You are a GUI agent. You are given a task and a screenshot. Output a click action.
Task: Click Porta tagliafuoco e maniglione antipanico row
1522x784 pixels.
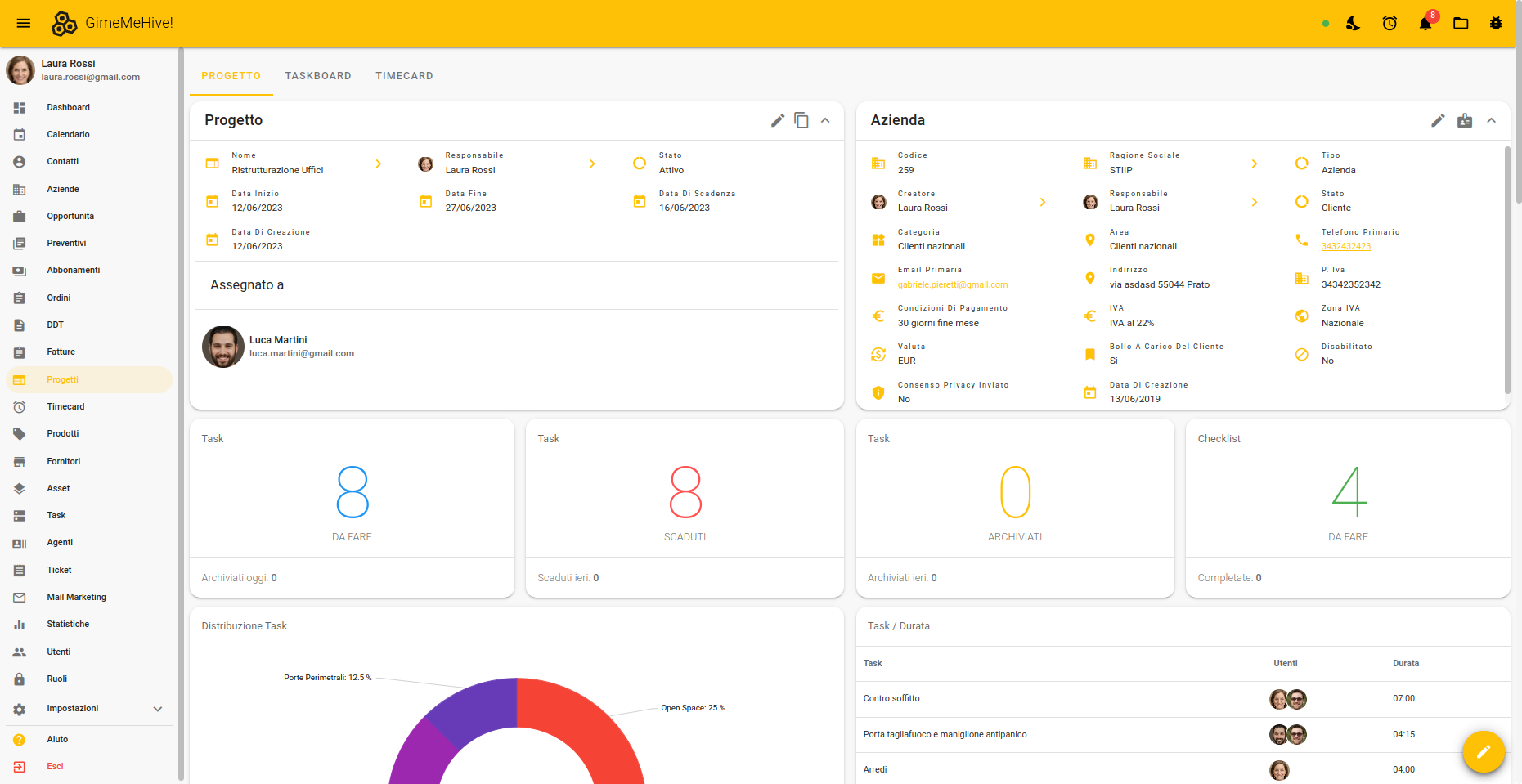(x=1183, y=734)
